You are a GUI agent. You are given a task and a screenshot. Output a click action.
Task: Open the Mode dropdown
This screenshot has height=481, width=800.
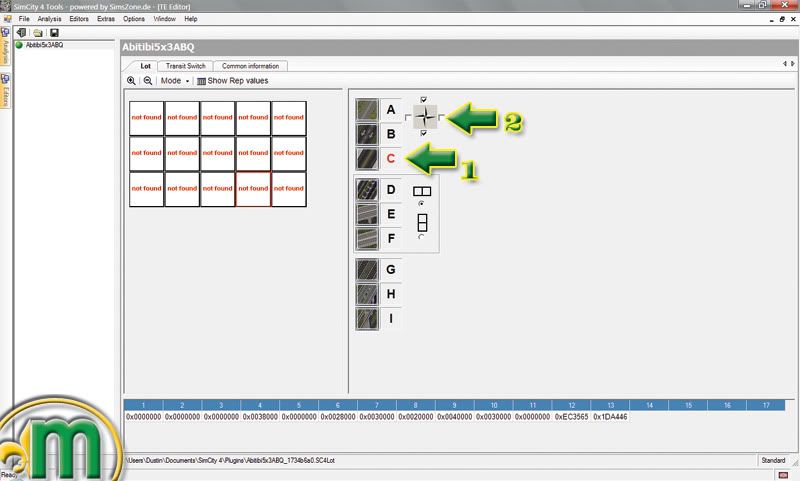174,81
